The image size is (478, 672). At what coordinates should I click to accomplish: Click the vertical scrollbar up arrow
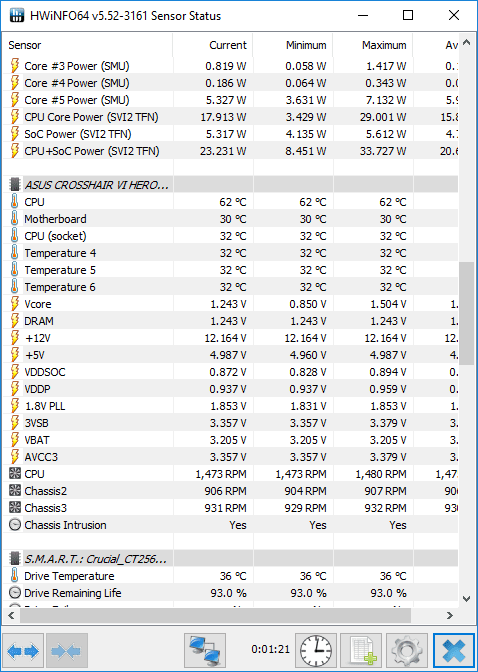pyautogui.click(x=466, y=43)
